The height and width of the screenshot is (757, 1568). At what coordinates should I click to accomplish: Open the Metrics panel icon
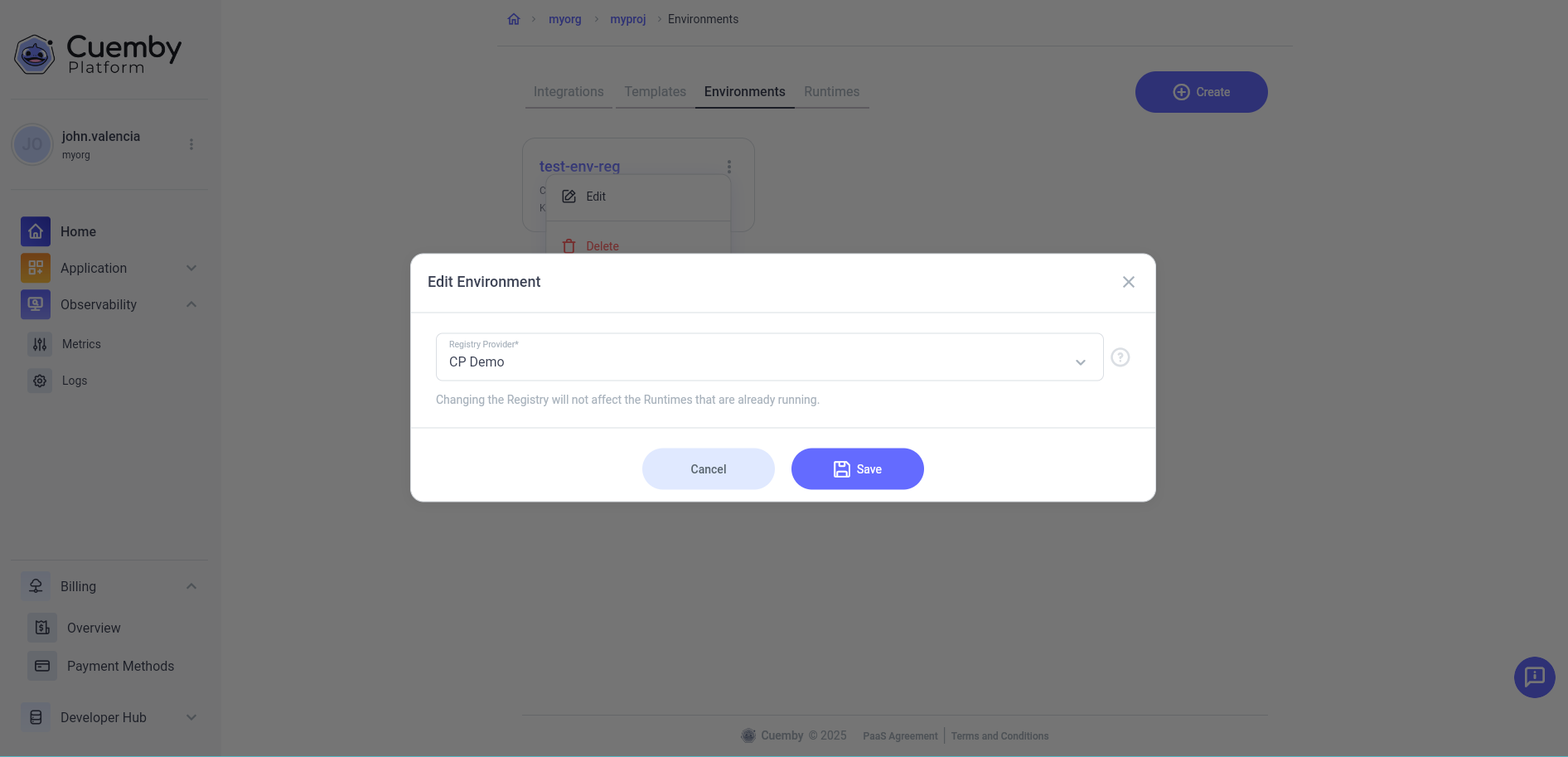coord(39,344)
